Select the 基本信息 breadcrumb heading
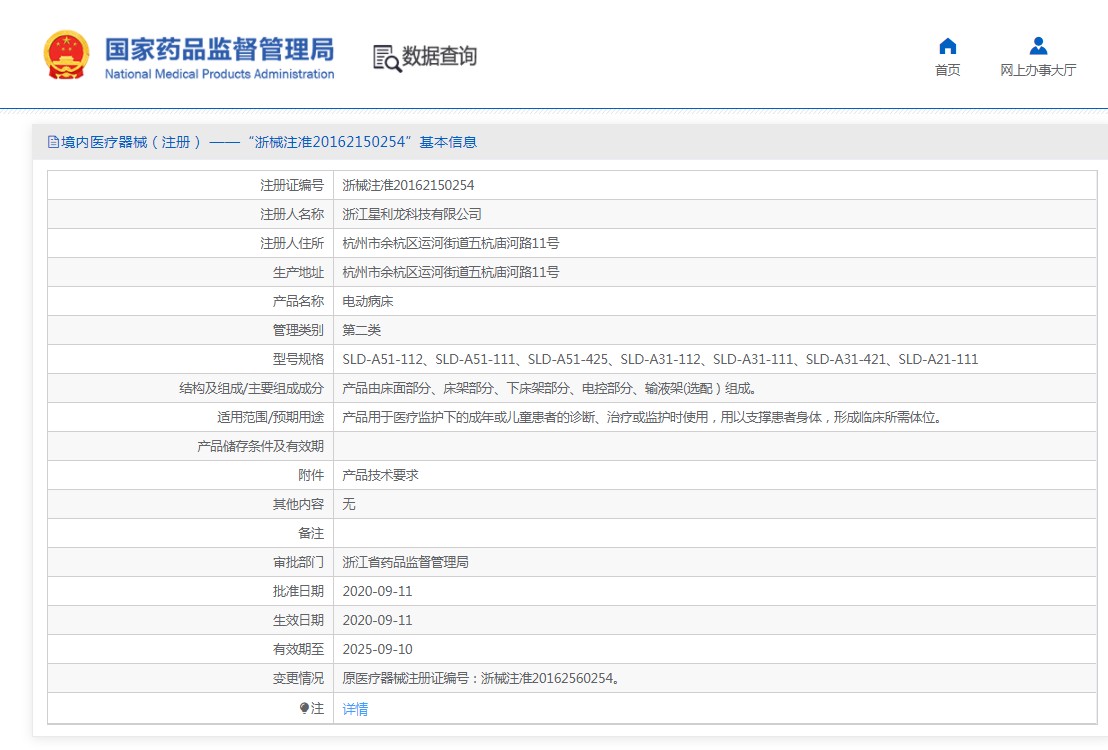 [448, 142]
